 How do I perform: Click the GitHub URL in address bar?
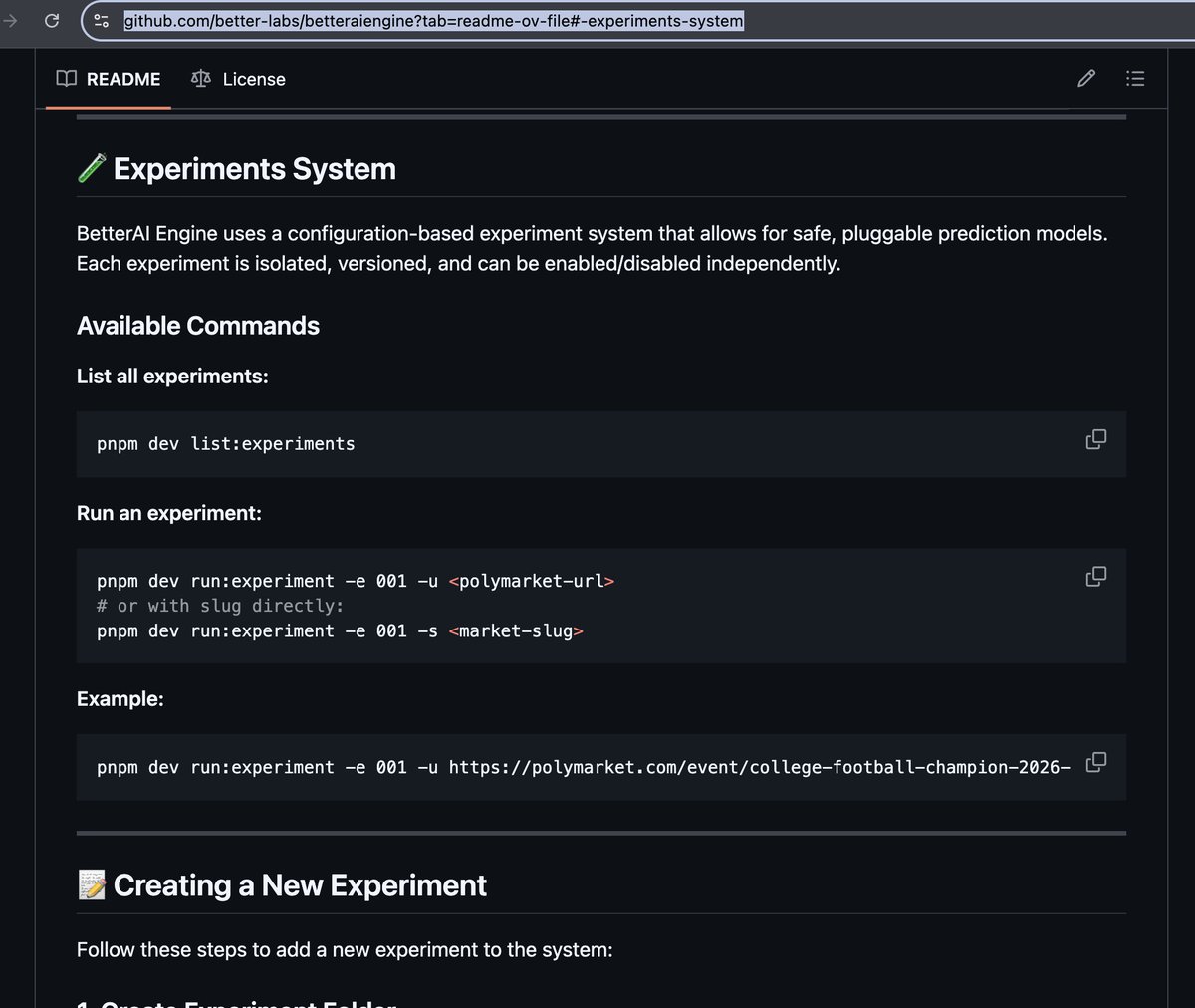[x=433, y=20]
